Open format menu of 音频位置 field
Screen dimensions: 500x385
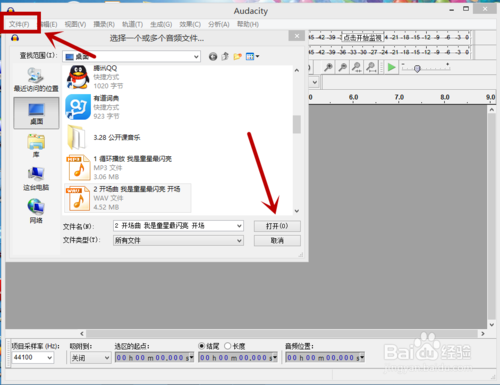(x=362, y=358)
